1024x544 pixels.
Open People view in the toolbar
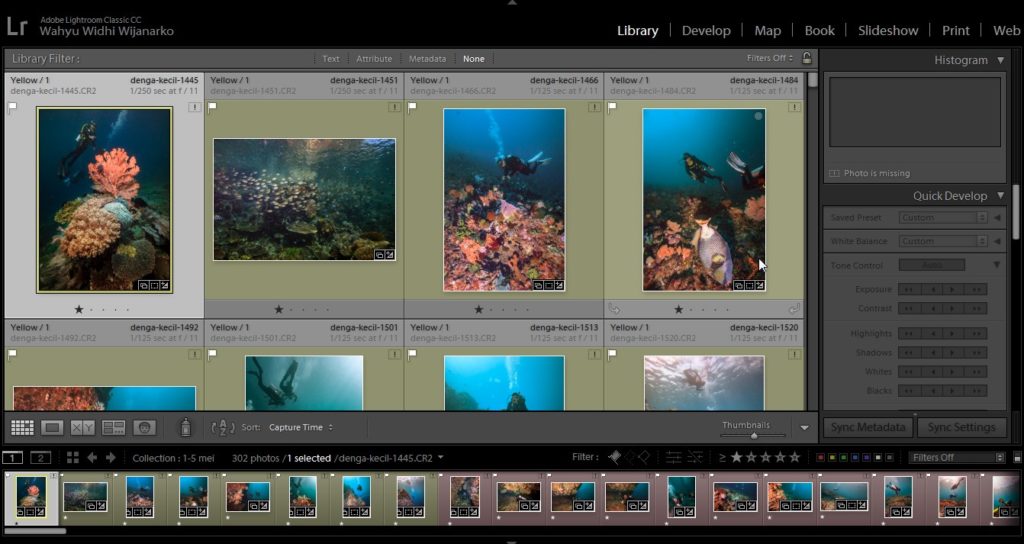[144, 427]
